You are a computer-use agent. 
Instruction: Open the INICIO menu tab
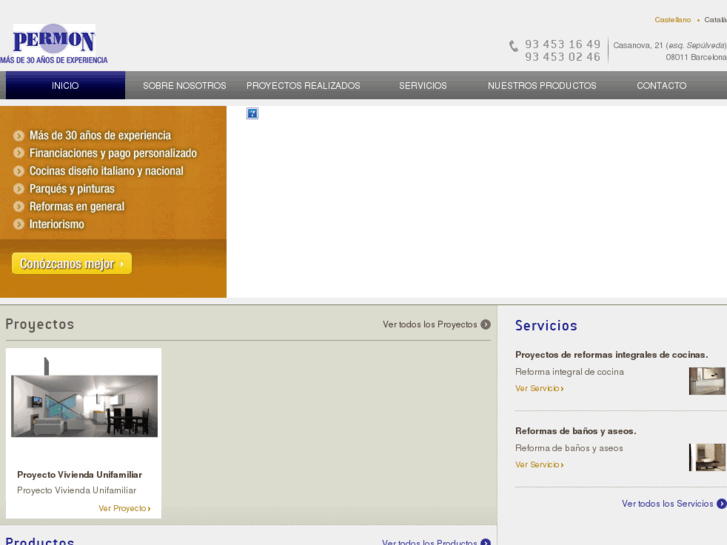click(x=65, y=85)
